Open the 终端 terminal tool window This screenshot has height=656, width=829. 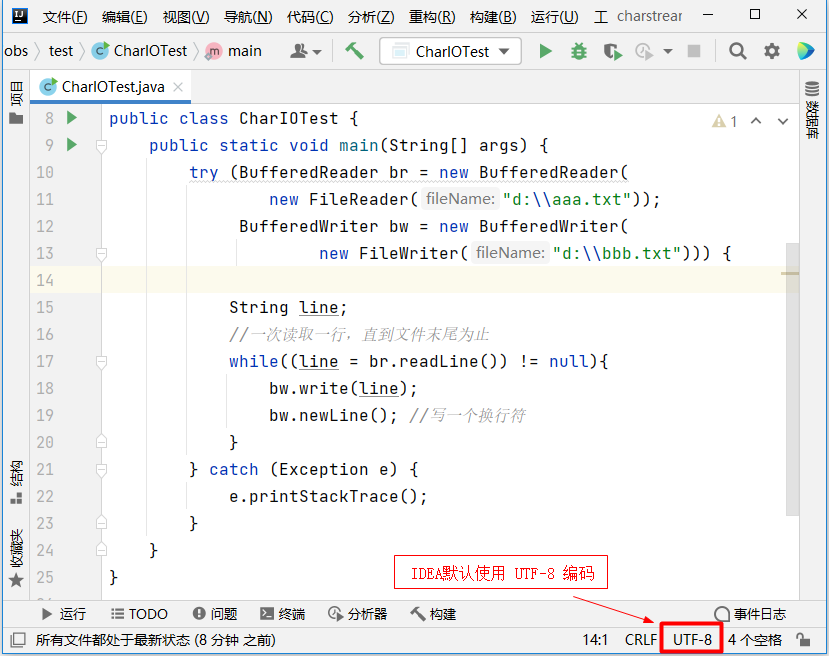[283, 614]
